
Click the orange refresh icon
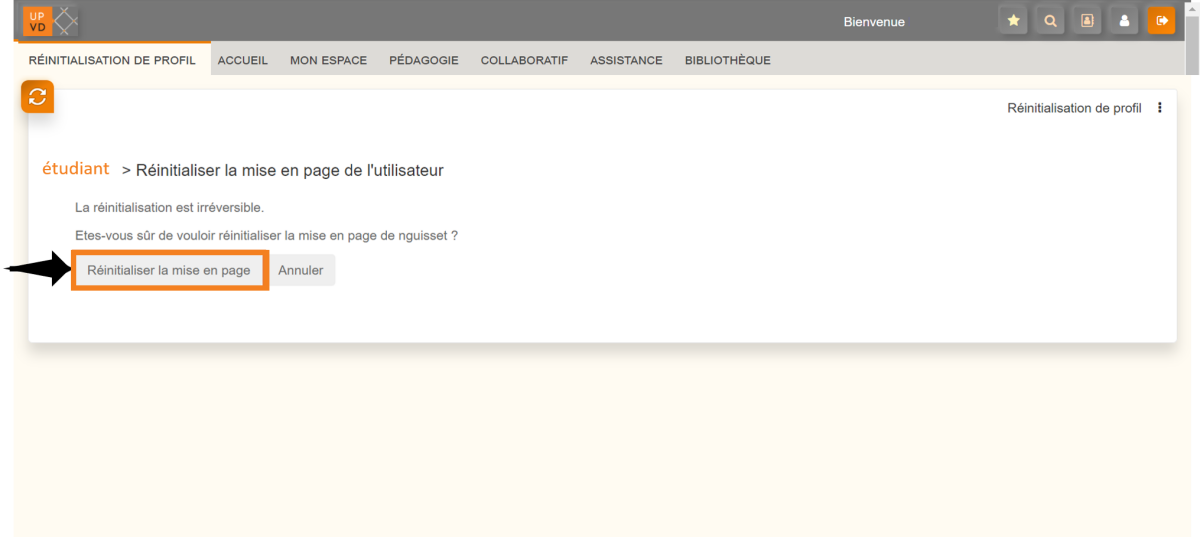(37, 97)
